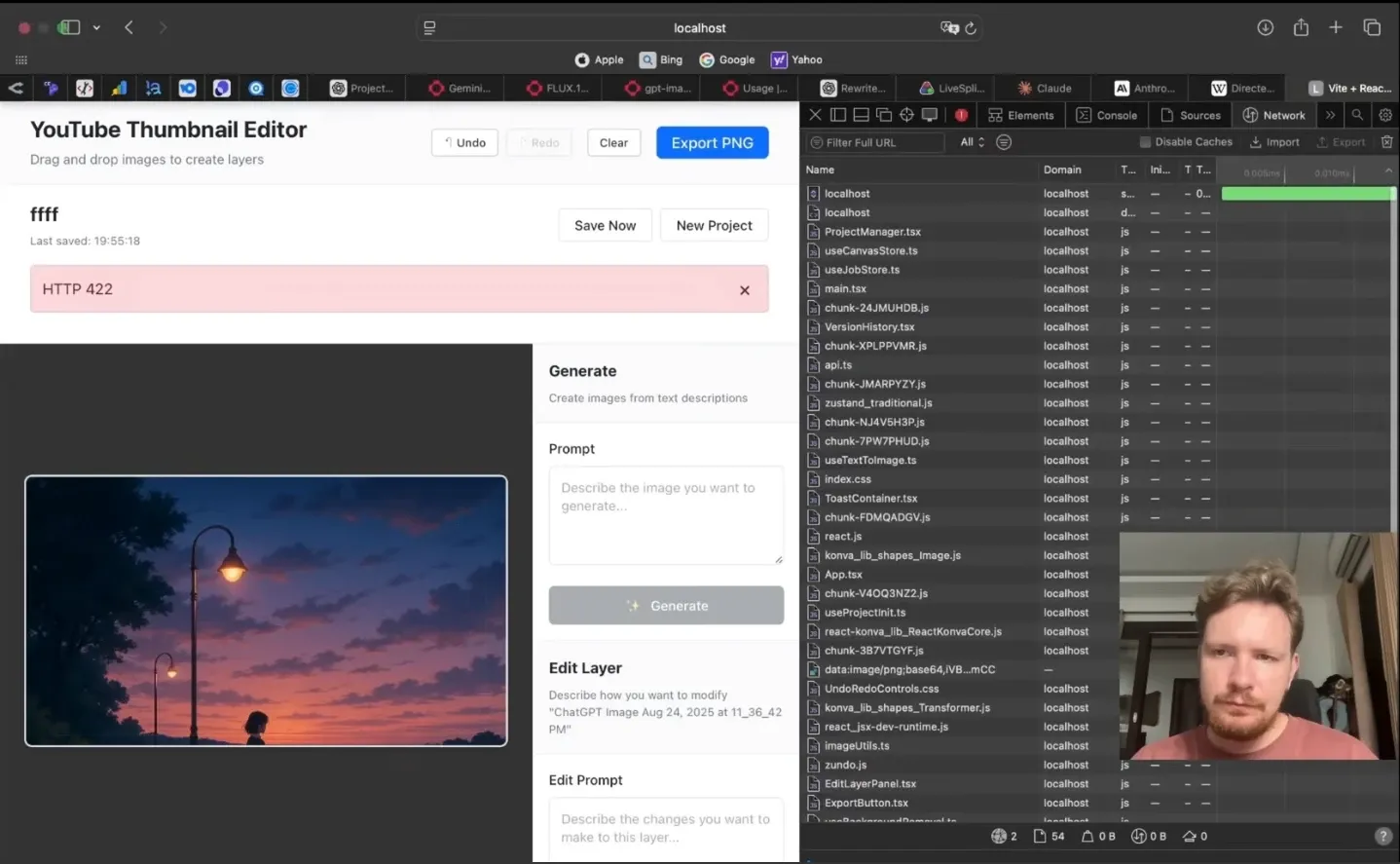Open the device preview monitor icon in DevTools

(x=930, y=115)
